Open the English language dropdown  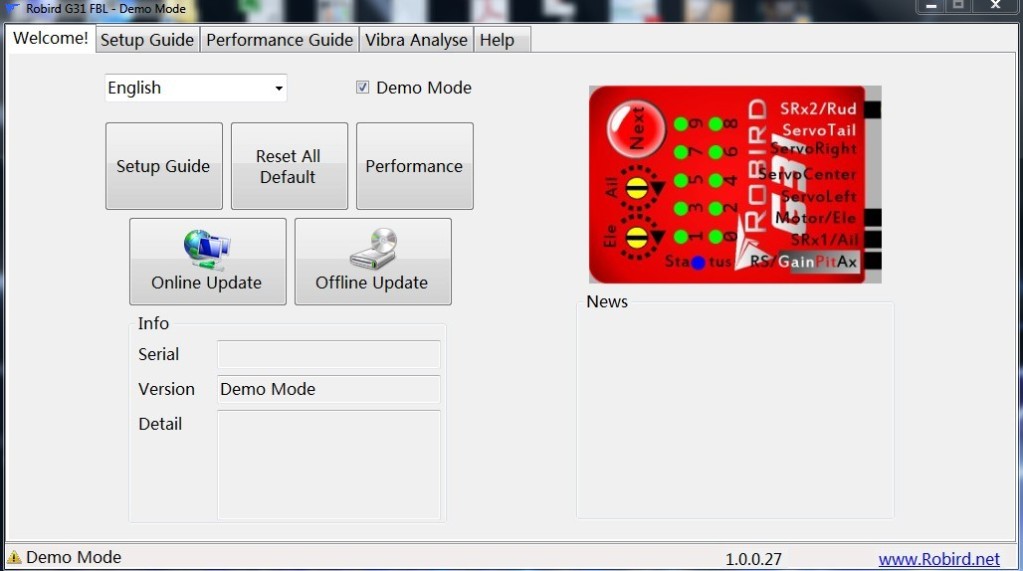point(196,87)
